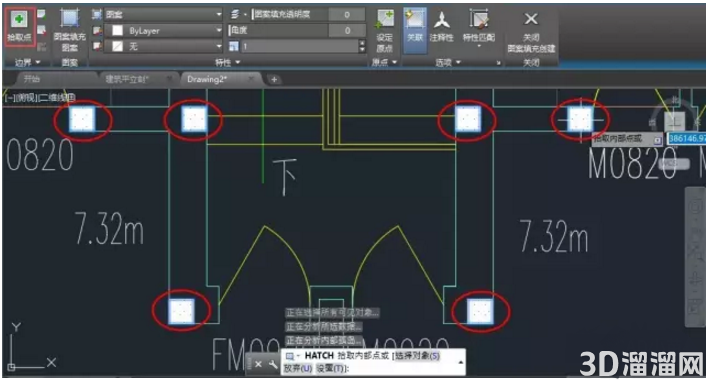Click the M0820 door label on right

(632, 163)
